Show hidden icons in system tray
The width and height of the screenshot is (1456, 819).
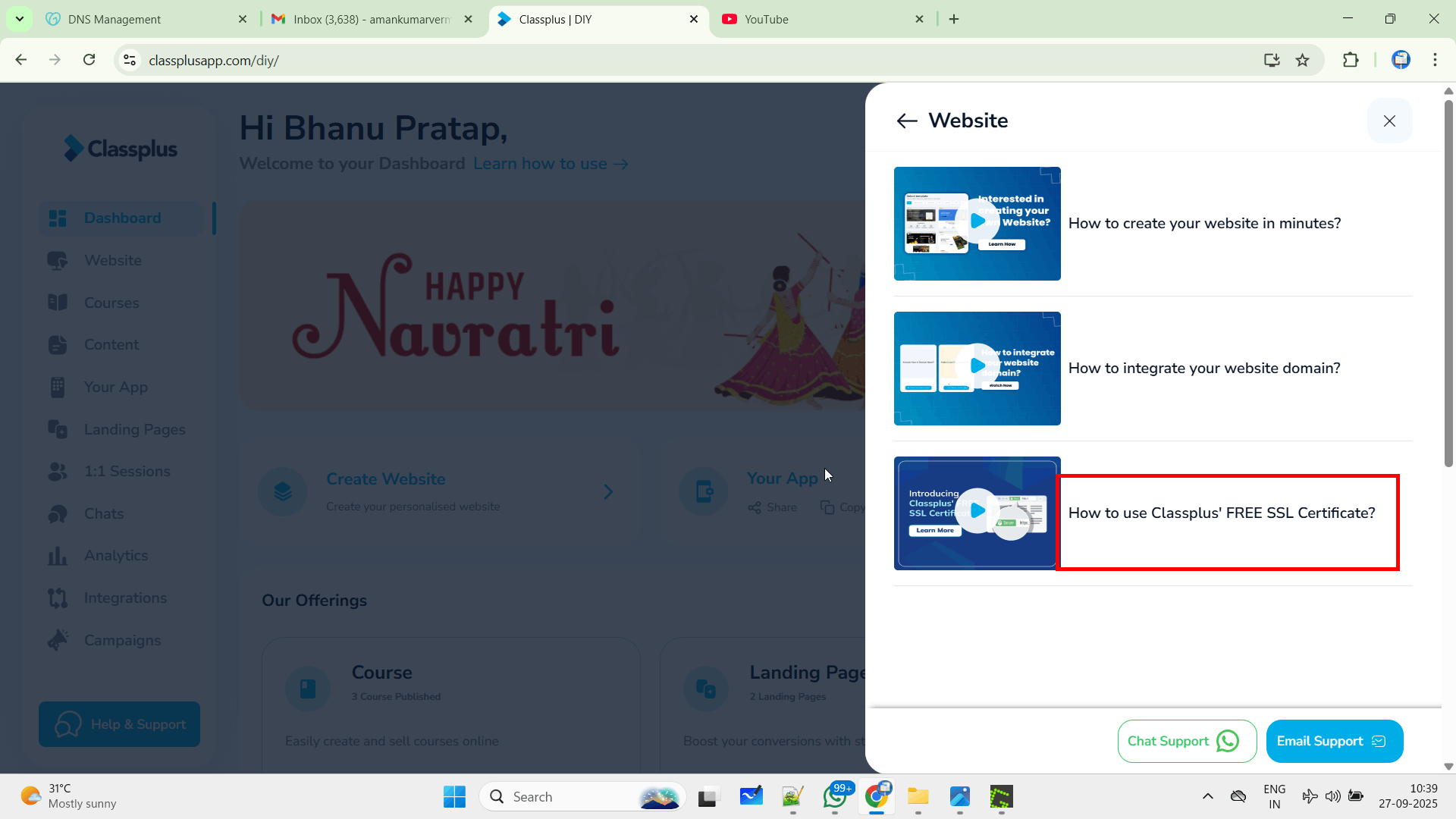[1208, 796]
